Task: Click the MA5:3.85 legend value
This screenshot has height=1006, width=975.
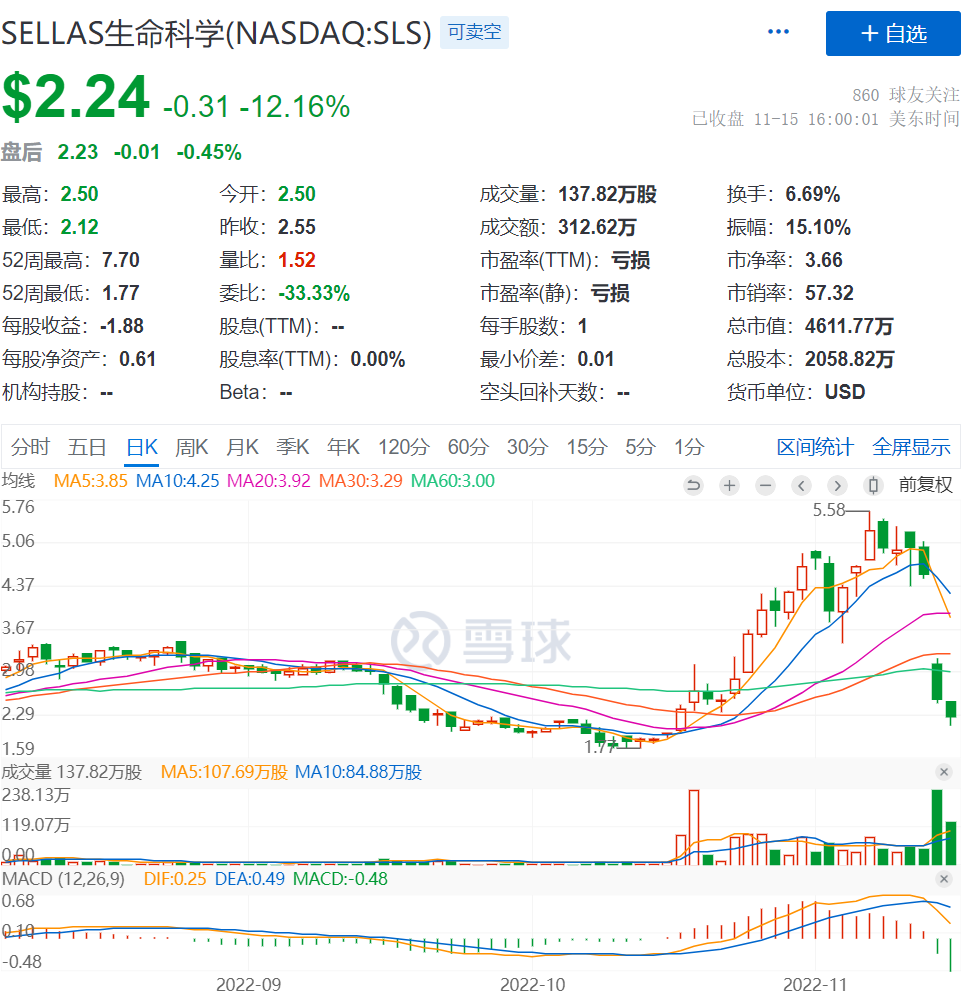Action: [90, 481]
